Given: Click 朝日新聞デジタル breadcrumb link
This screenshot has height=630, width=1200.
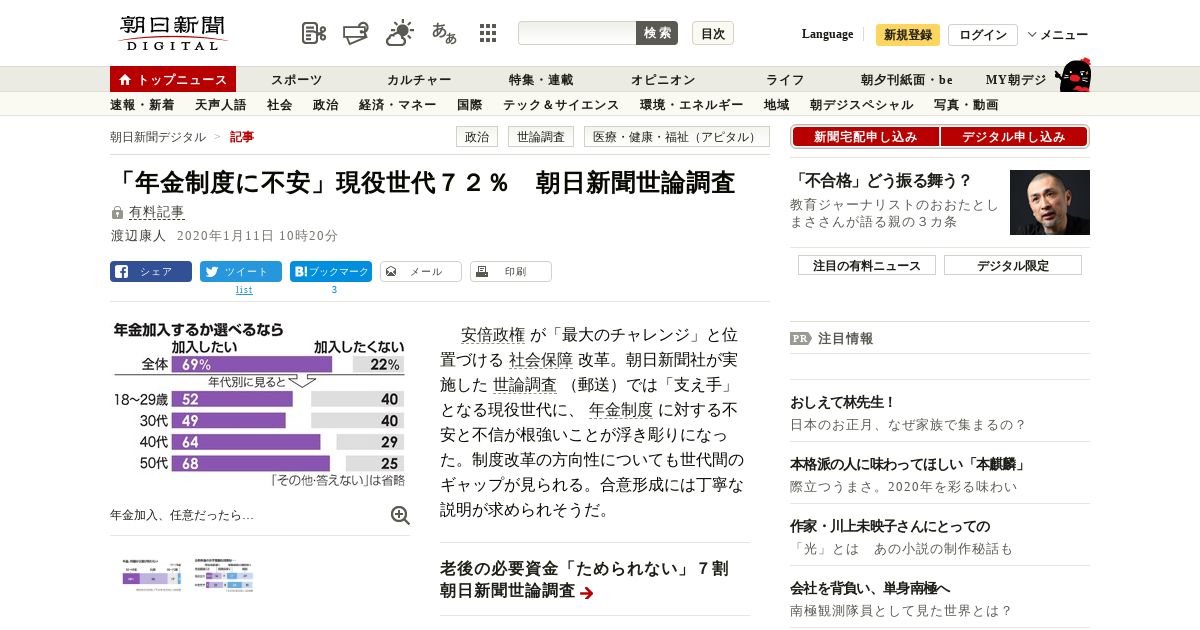Looking at the screenshot, I should pyautogui.click(x=158, y=137).
